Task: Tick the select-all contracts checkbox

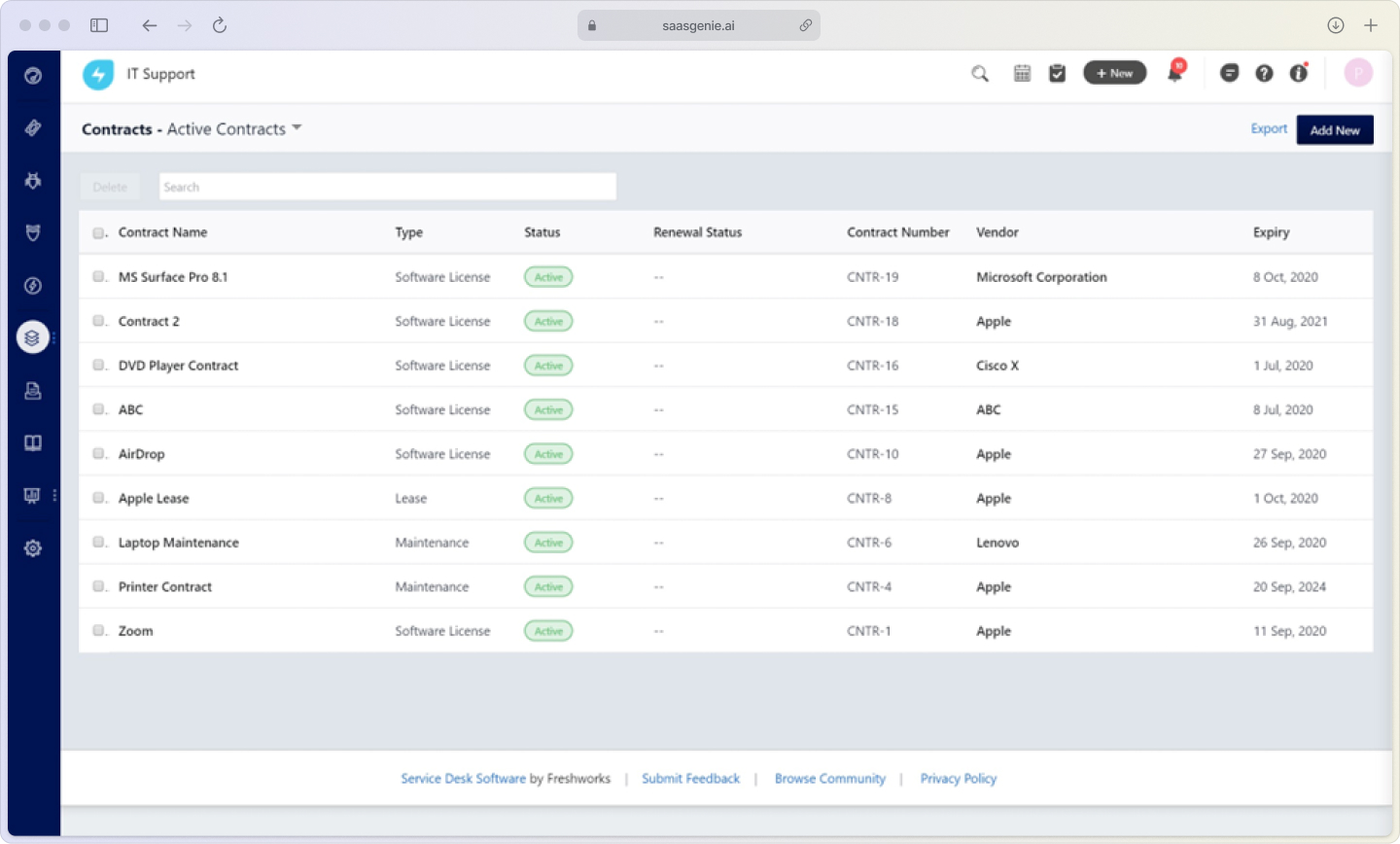Action: [x=98, y=233]
